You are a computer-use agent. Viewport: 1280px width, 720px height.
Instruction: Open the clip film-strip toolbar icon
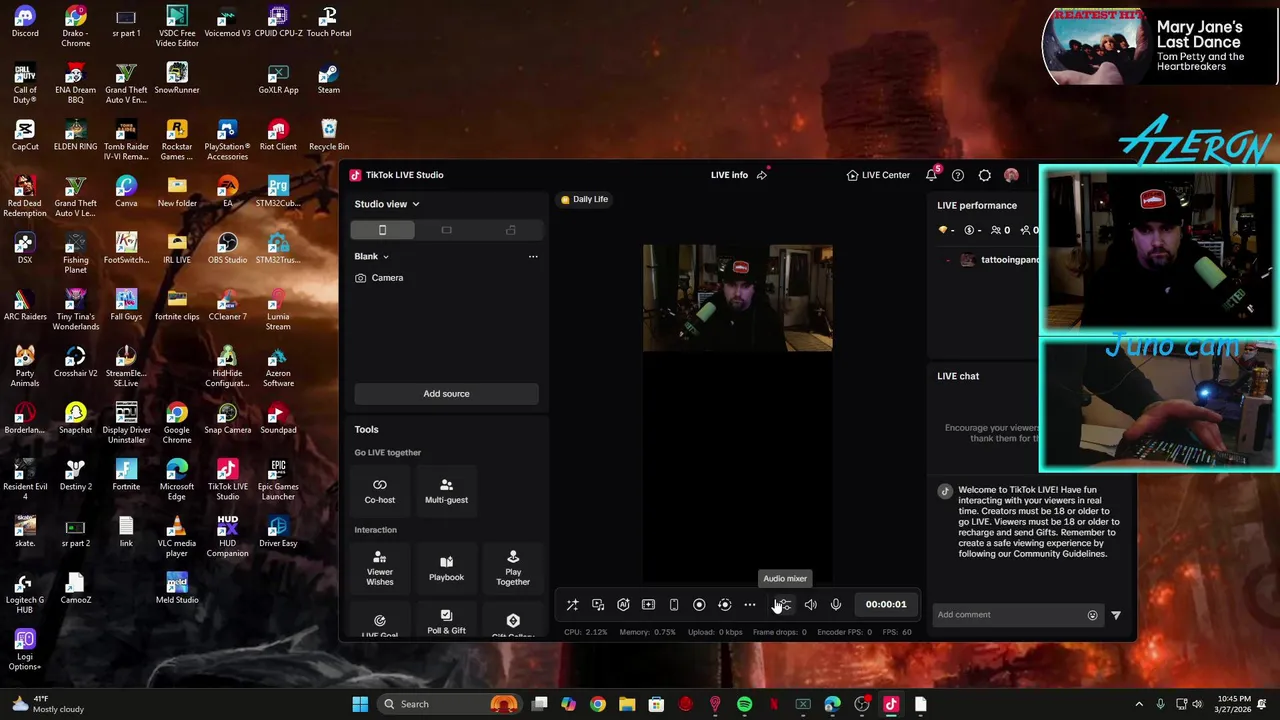tap(648, 605)
